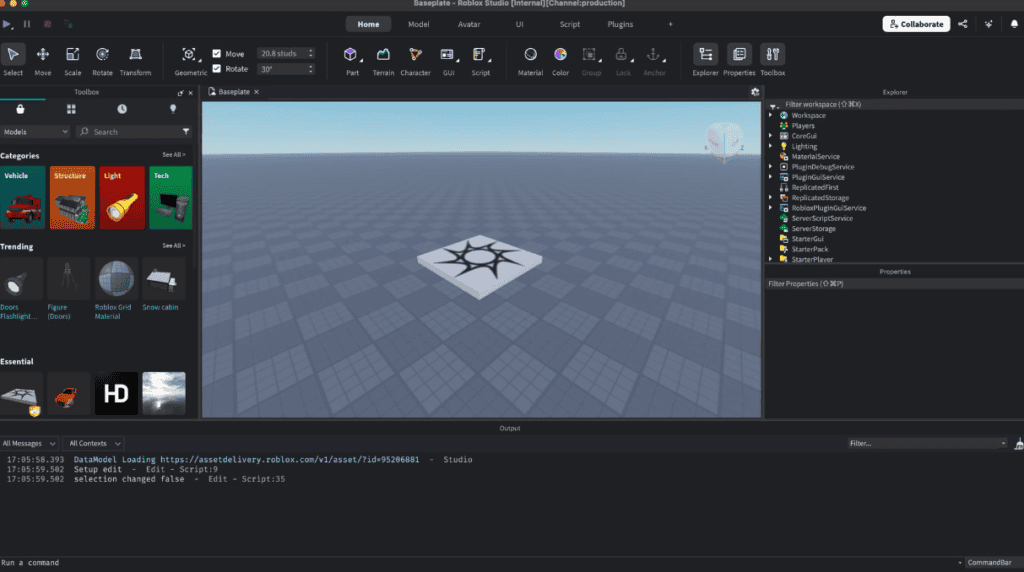Click the Script ribbon tool icon
Image resolution: width=1024 pixels, height=572 pixels.
479,54
